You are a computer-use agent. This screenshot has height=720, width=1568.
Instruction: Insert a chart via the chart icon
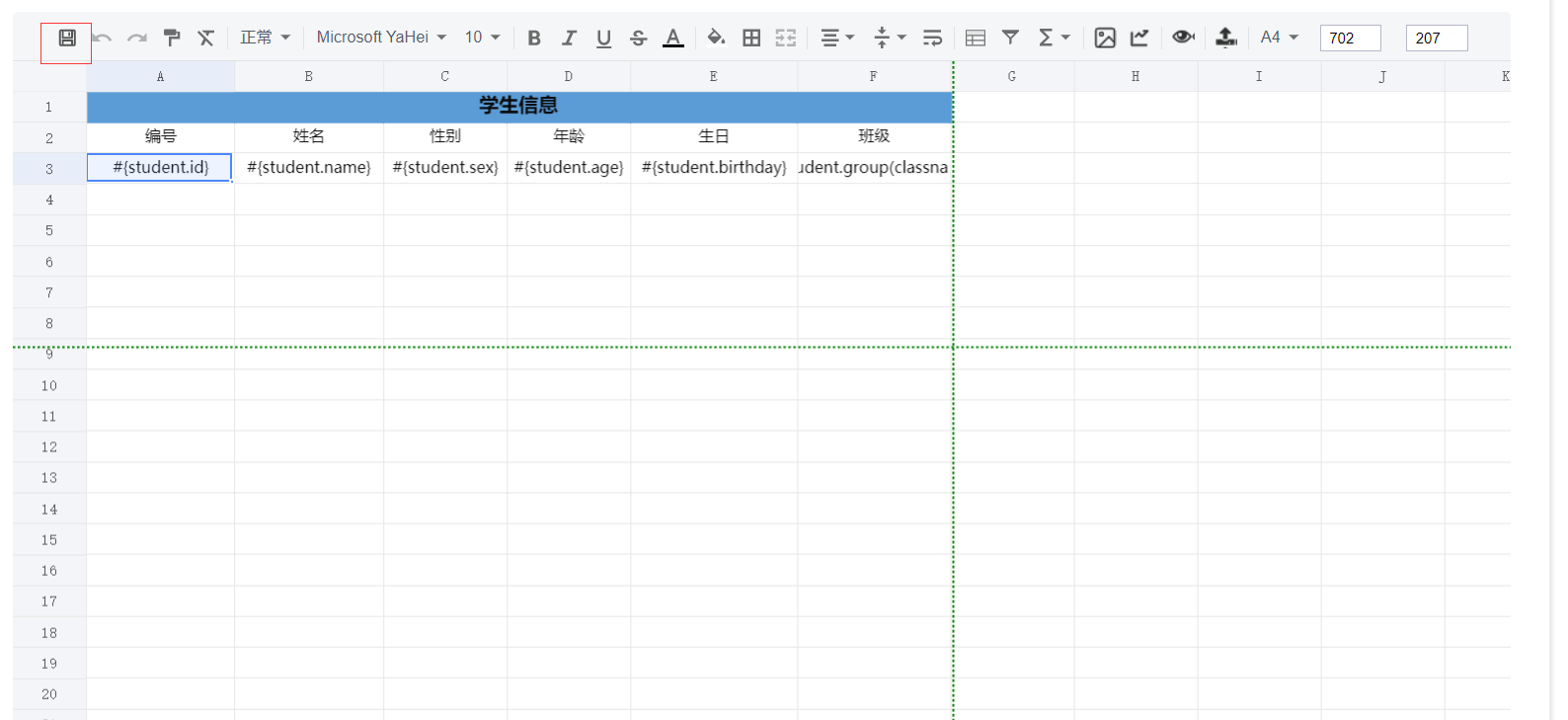(1139, 38)
